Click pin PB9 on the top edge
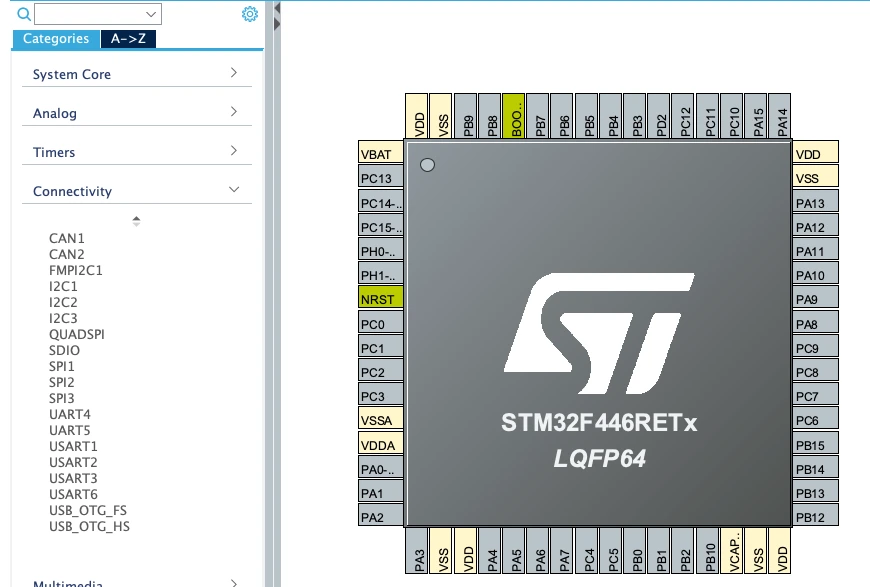870x587 pixels. [x=465, y=116]
